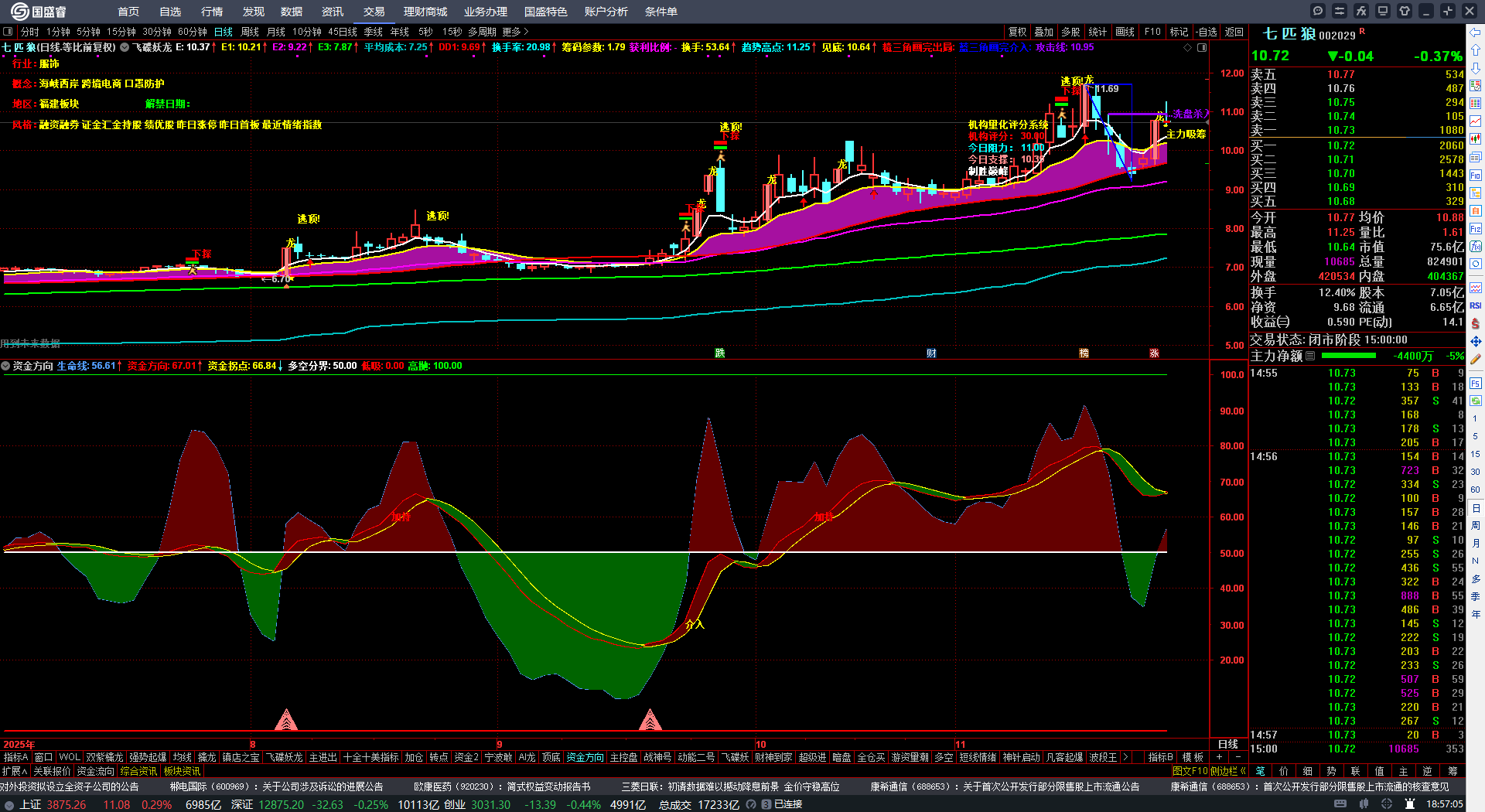Open the 交易 menu
Image resolution: width=1485 pixels, height=812 pixels.
click(374, 12)
